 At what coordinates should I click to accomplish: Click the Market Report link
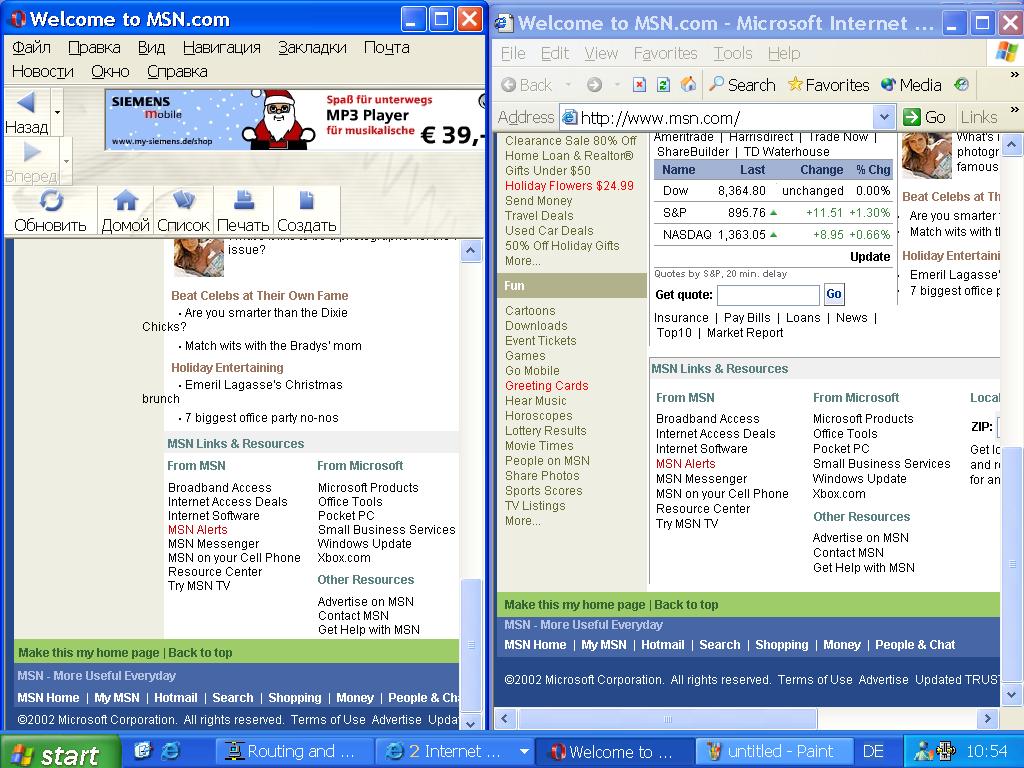pyautogui.click(x=745, y=332)
